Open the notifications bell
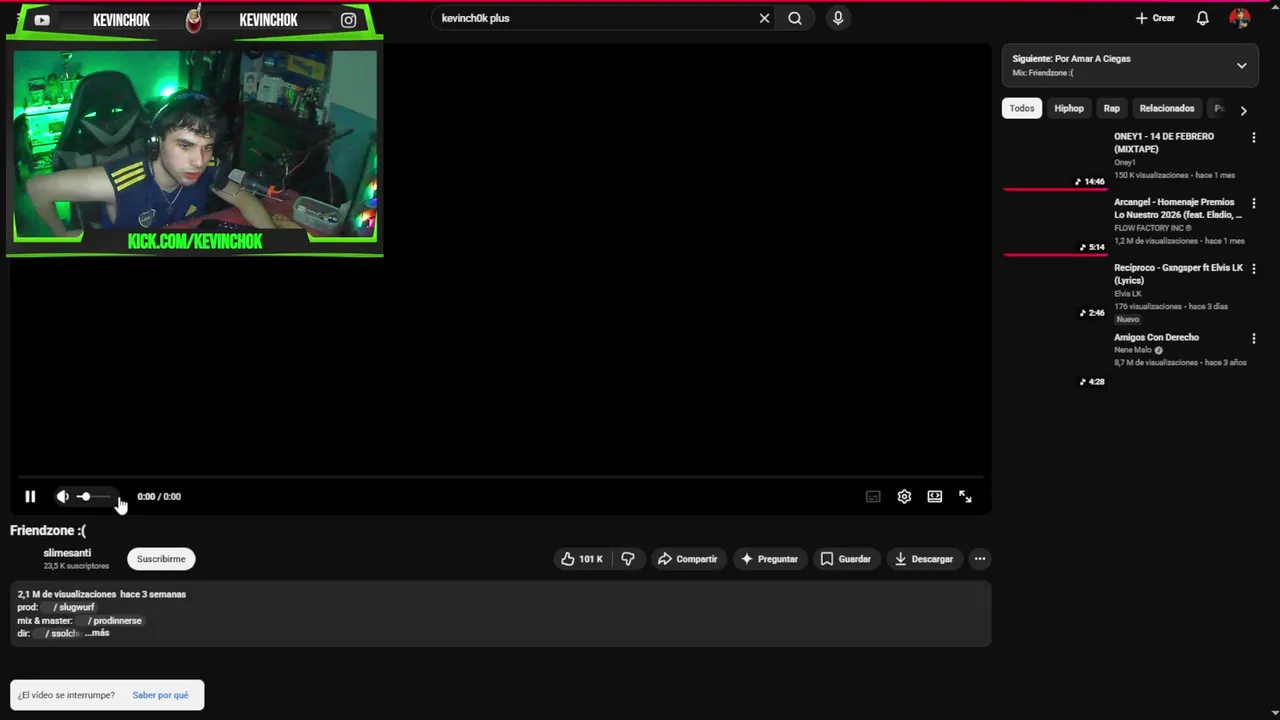 point(1203,18)
